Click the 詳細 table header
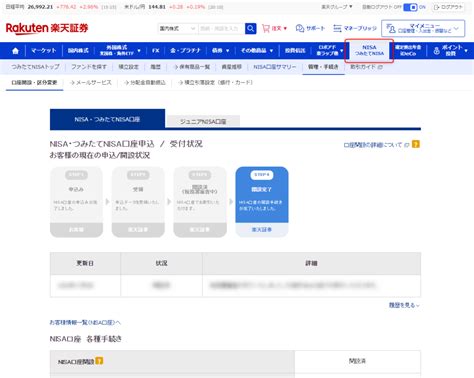Screen dimensions: 474x378 [311, 263]
